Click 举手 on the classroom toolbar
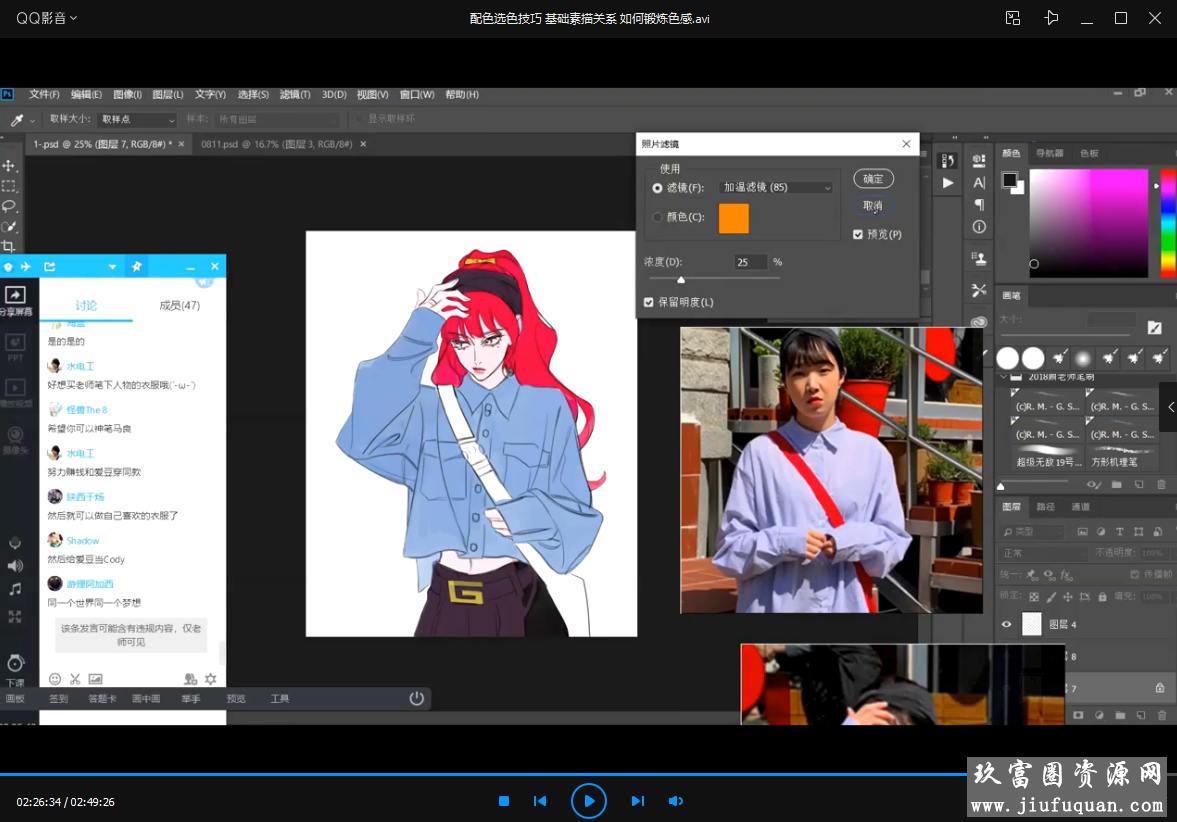 [191, 699]
